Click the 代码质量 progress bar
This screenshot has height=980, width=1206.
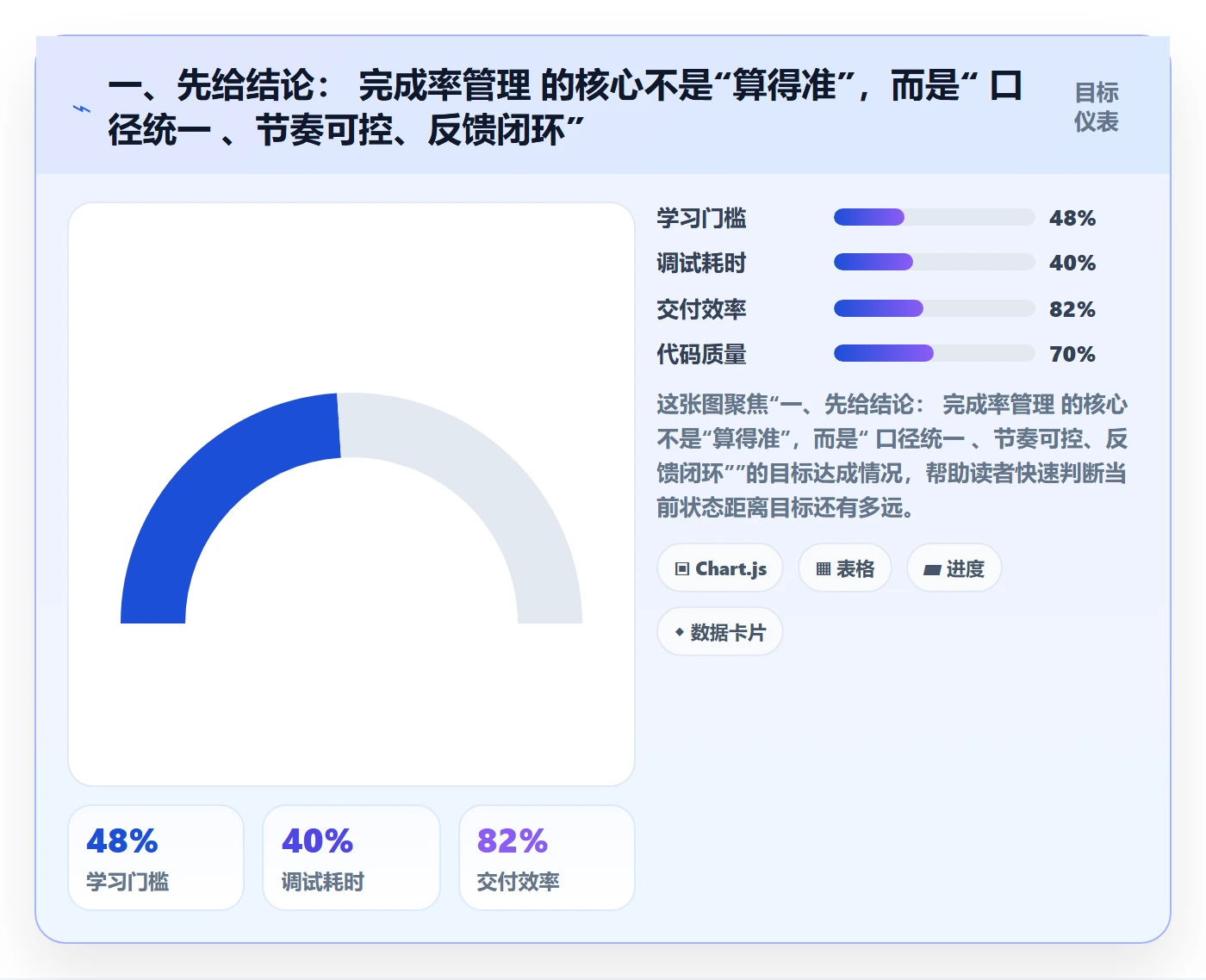coord(934,353)
